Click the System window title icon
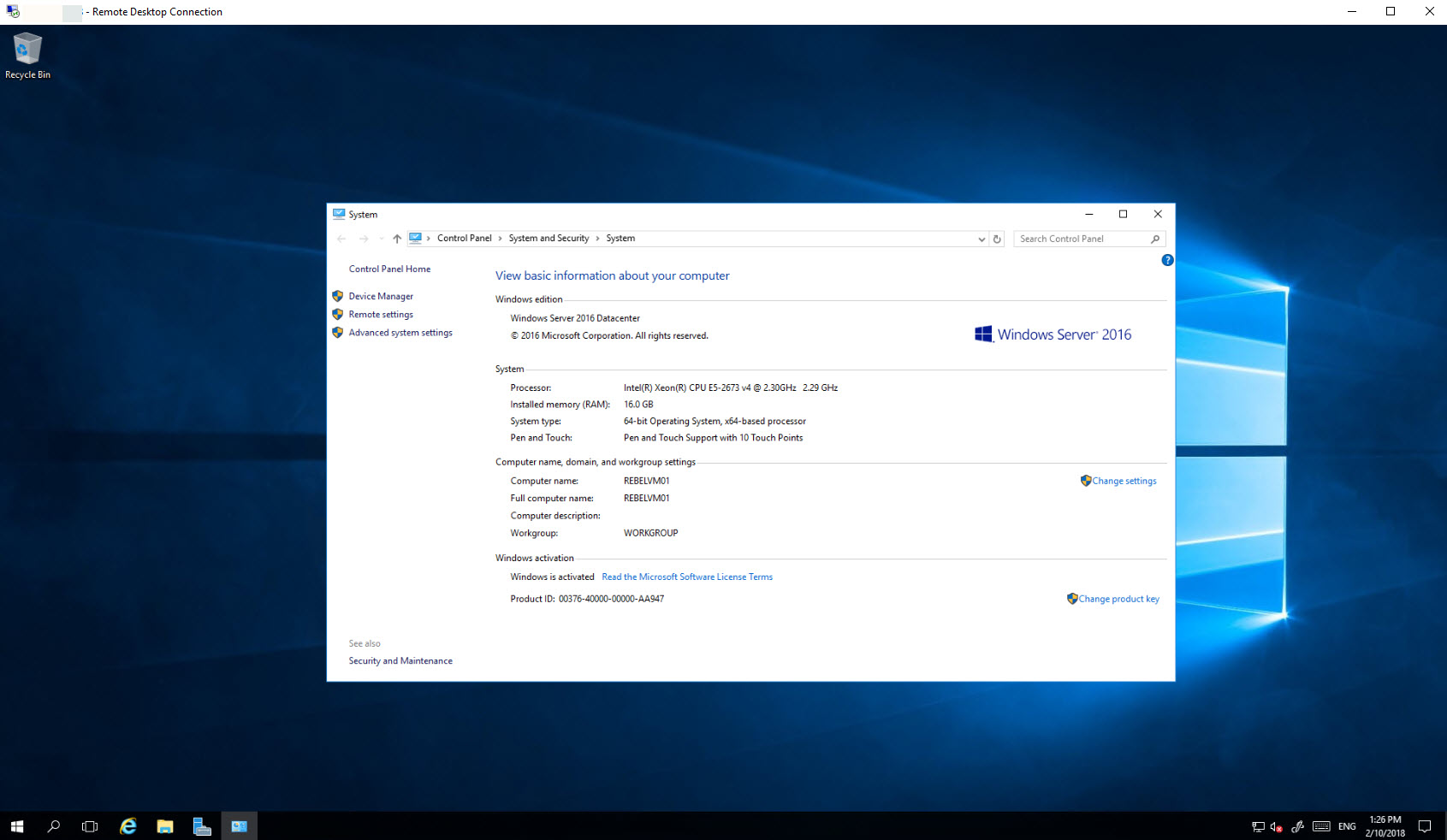 point(339,214)
